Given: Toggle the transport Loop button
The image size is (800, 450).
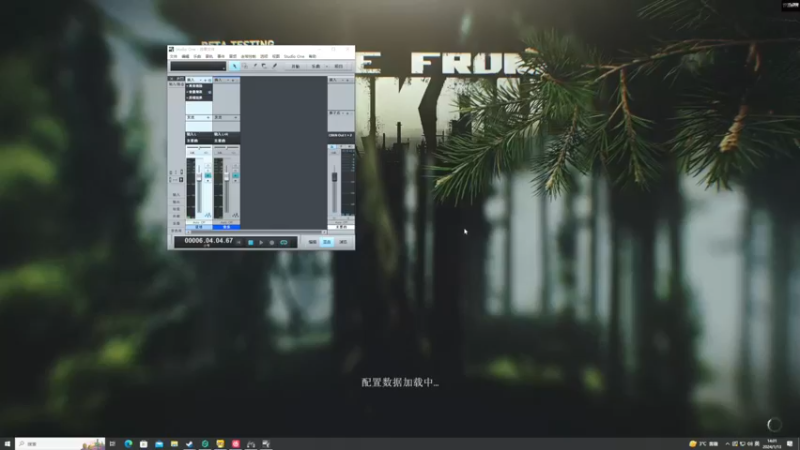Looking at the screenshot, I should (x=284, y=242).
